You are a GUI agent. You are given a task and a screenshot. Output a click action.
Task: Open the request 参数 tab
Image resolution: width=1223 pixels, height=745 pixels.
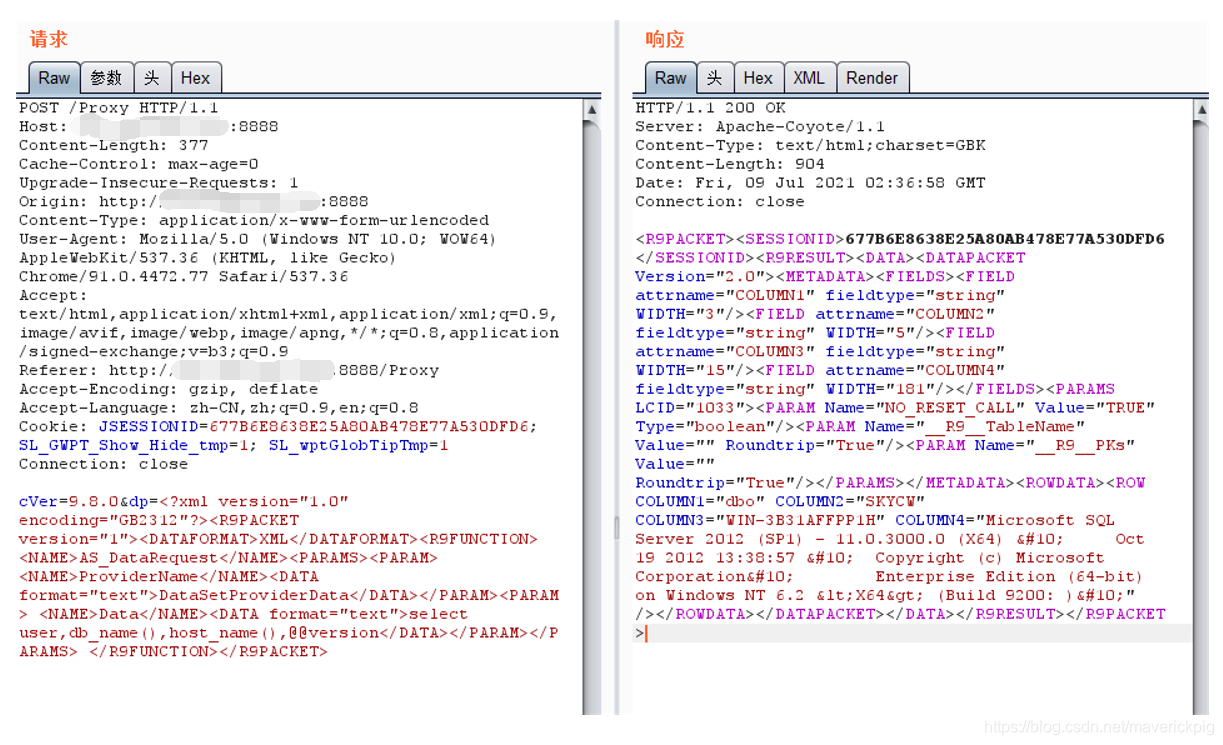click(106, 78)
